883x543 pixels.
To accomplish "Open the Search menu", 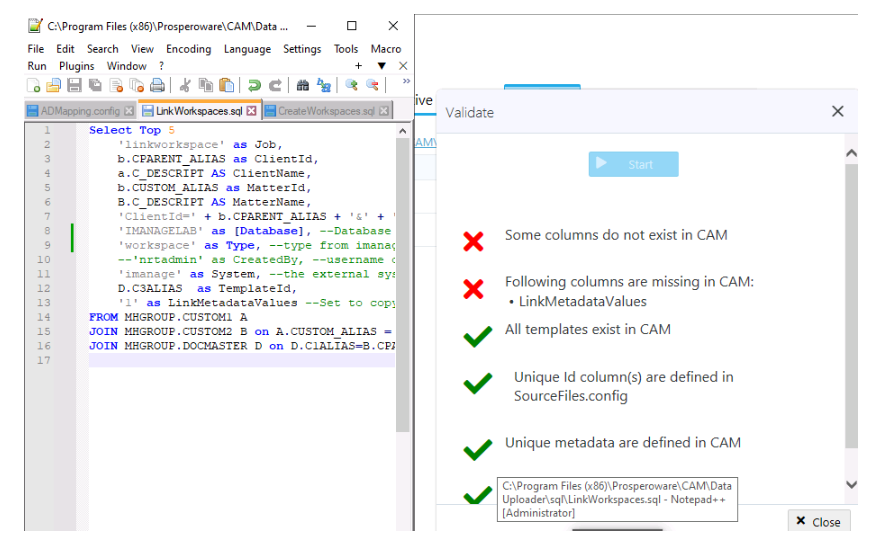I will pos(102,49).
